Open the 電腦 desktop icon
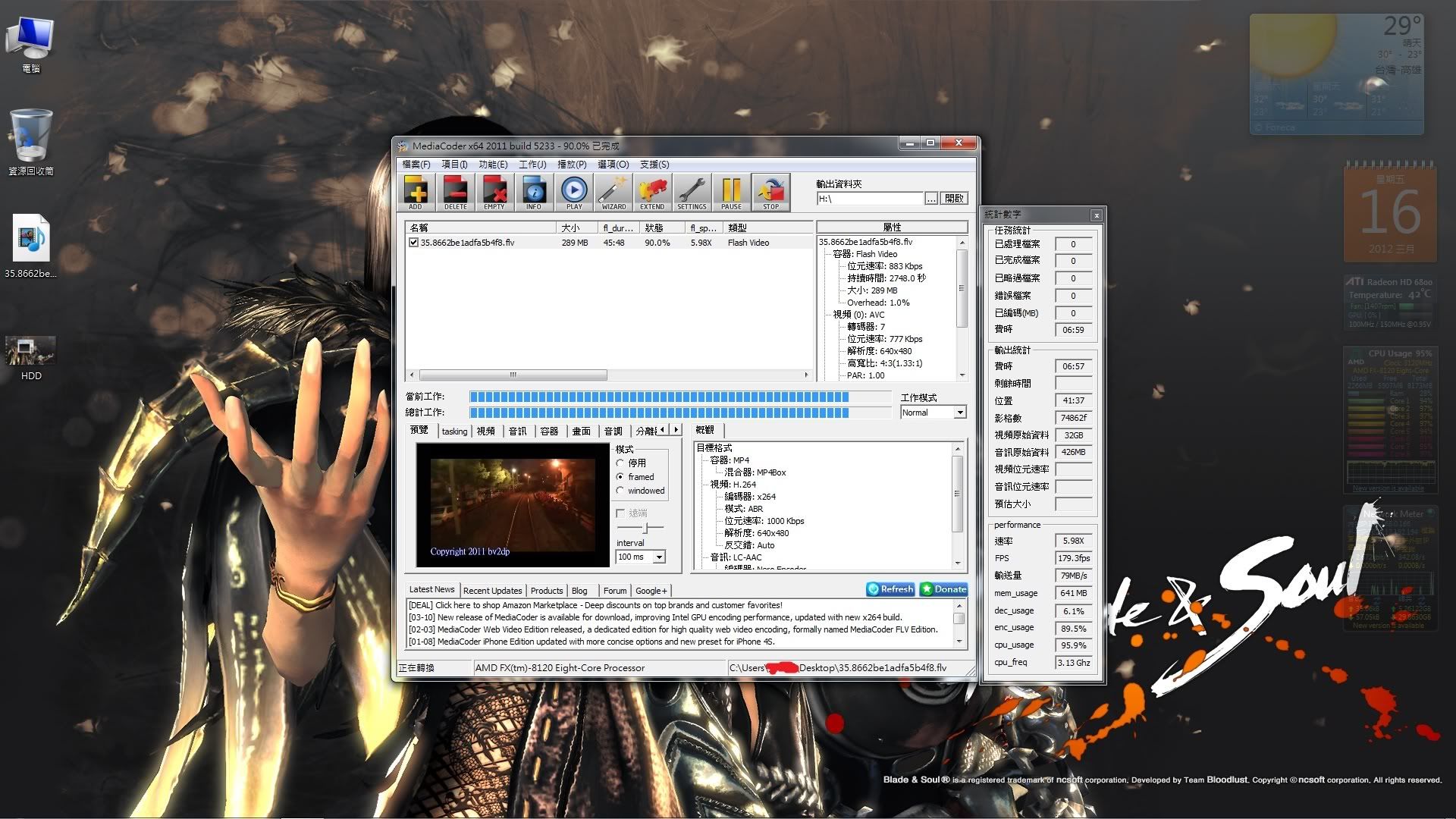1456x819 pixels. (30, 45)
